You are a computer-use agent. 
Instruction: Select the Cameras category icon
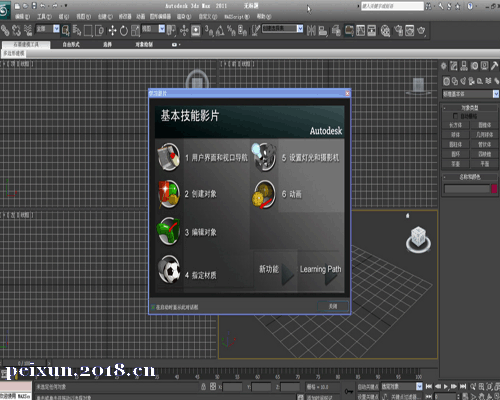click(471, 81)
